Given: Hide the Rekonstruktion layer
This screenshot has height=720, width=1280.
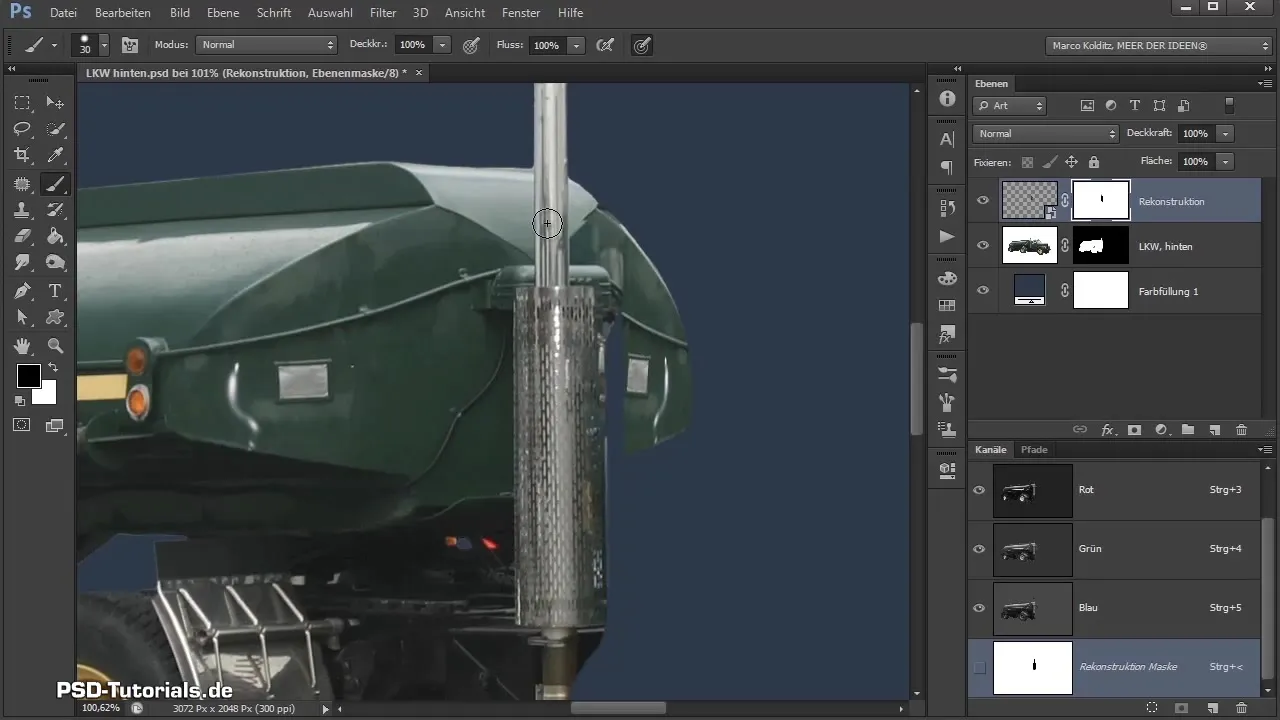Looking at the screenshot, I should pyautogui.click(x=983, y=201).
